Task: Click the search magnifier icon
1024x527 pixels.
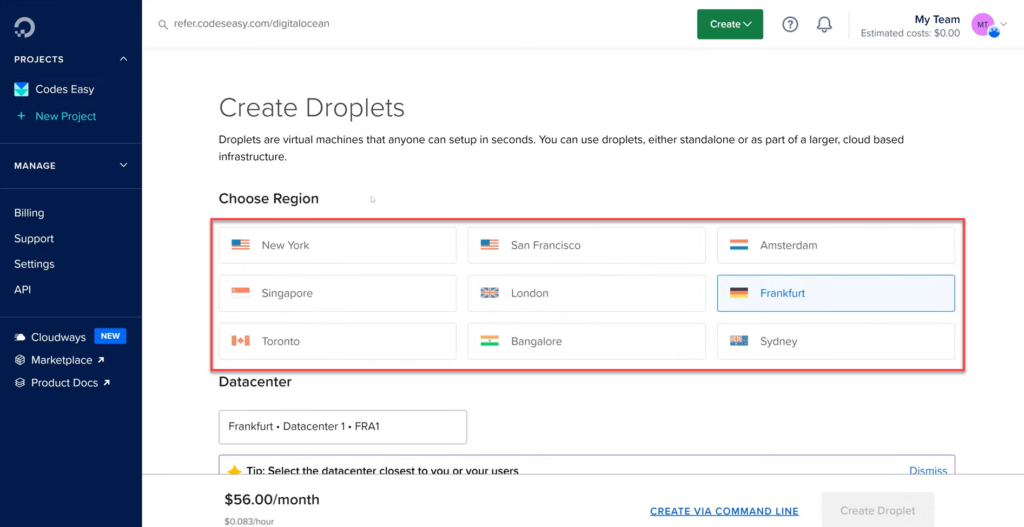Action: pyautogui.click(x=163, y=24)
